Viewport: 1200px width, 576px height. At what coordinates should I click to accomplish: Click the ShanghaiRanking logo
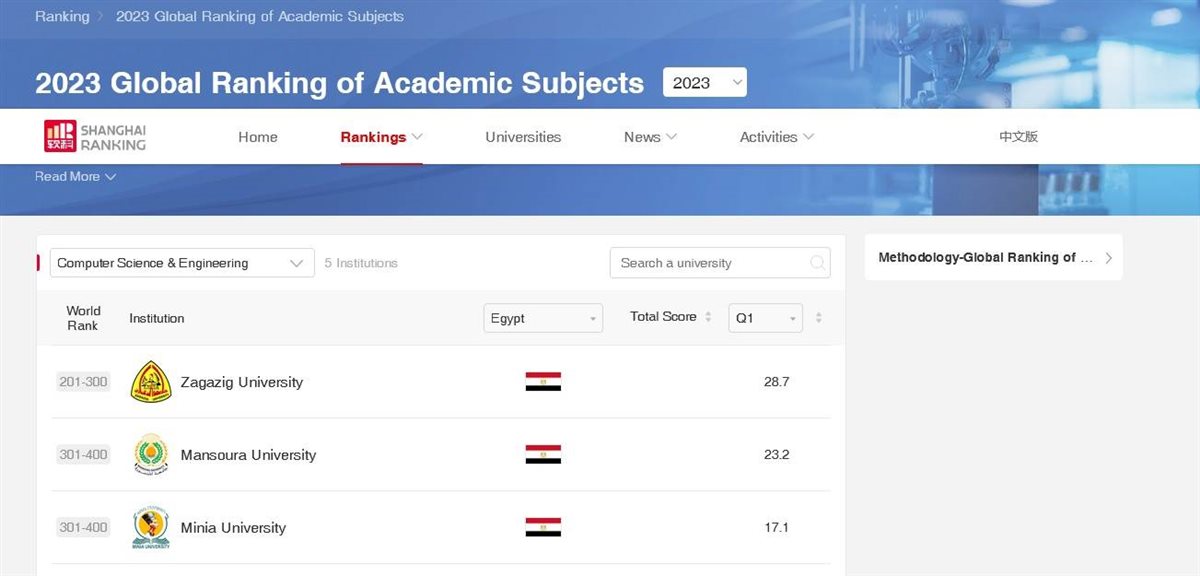(x=95, y=137)
